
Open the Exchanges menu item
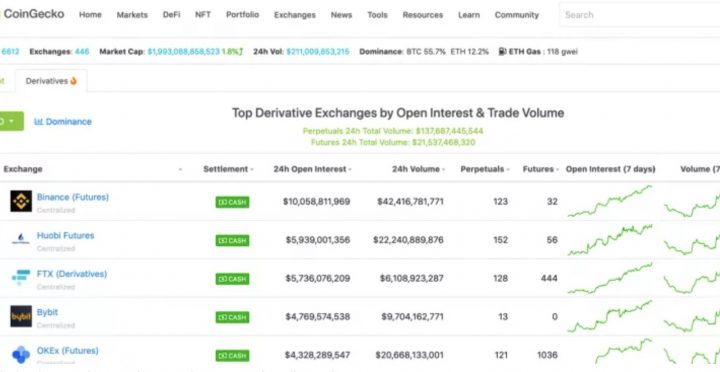click(295, 15)
